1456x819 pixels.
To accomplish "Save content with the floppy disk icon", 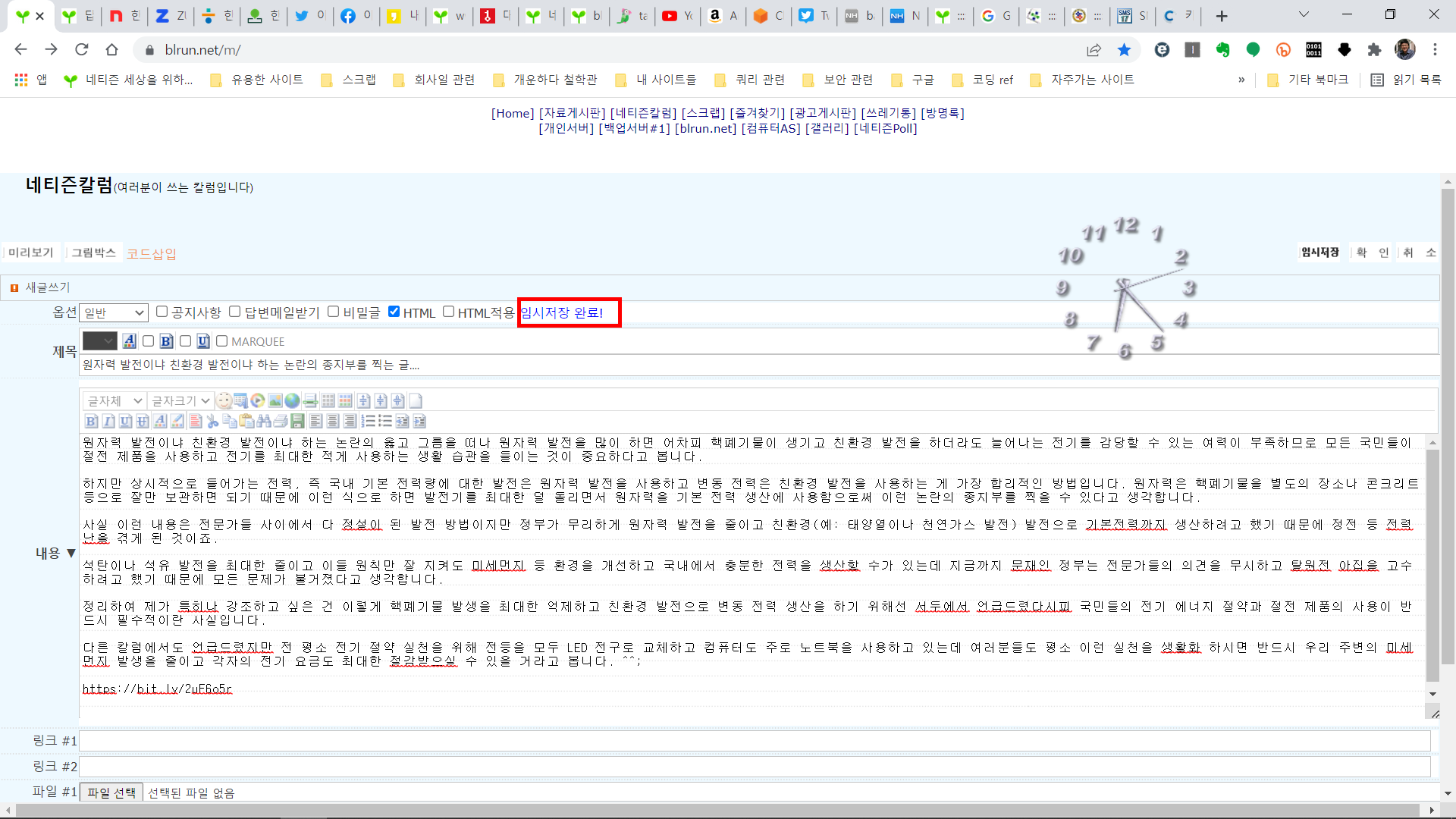I will [297, 421].
